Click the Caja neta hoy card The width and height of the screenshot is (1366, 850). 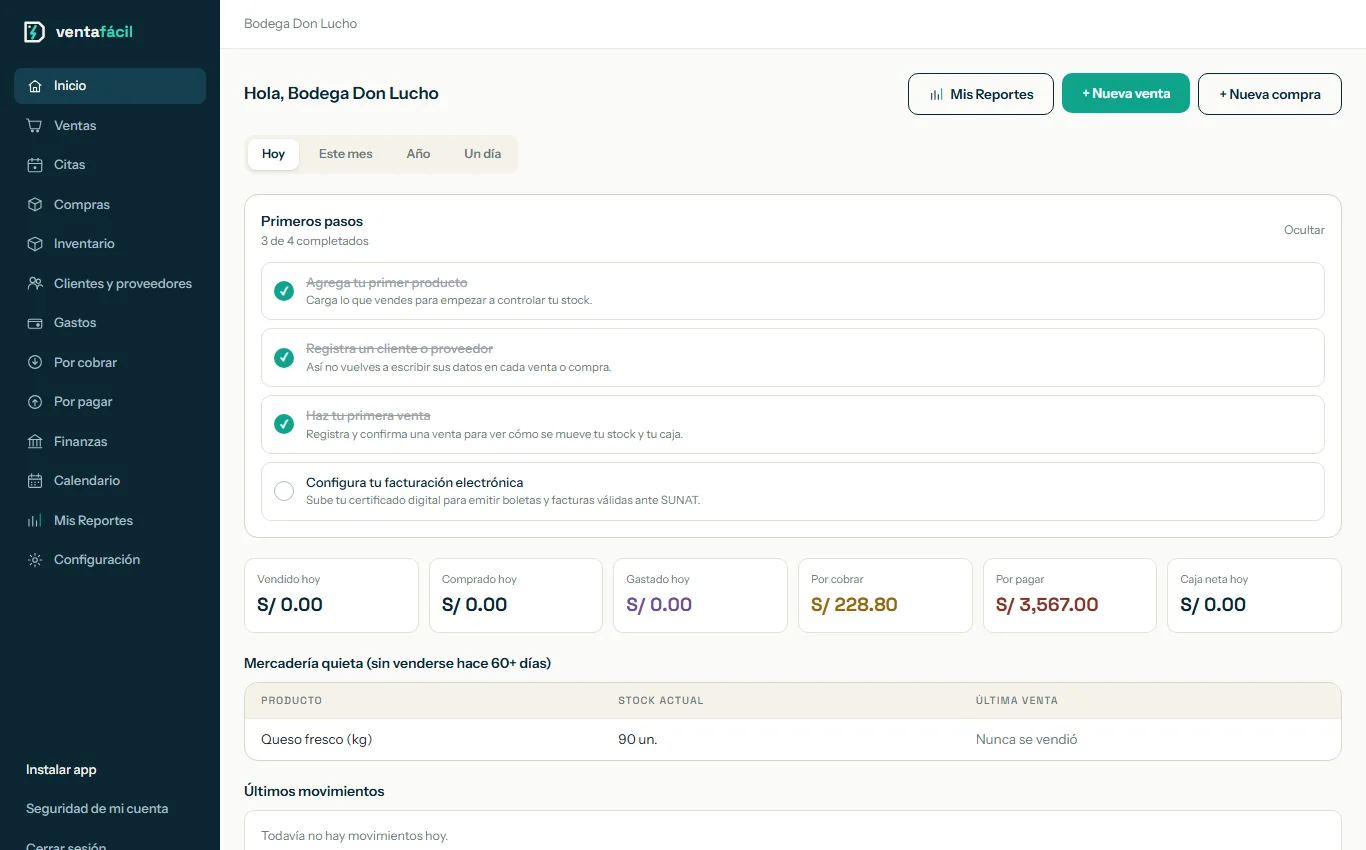(1254, 595)
